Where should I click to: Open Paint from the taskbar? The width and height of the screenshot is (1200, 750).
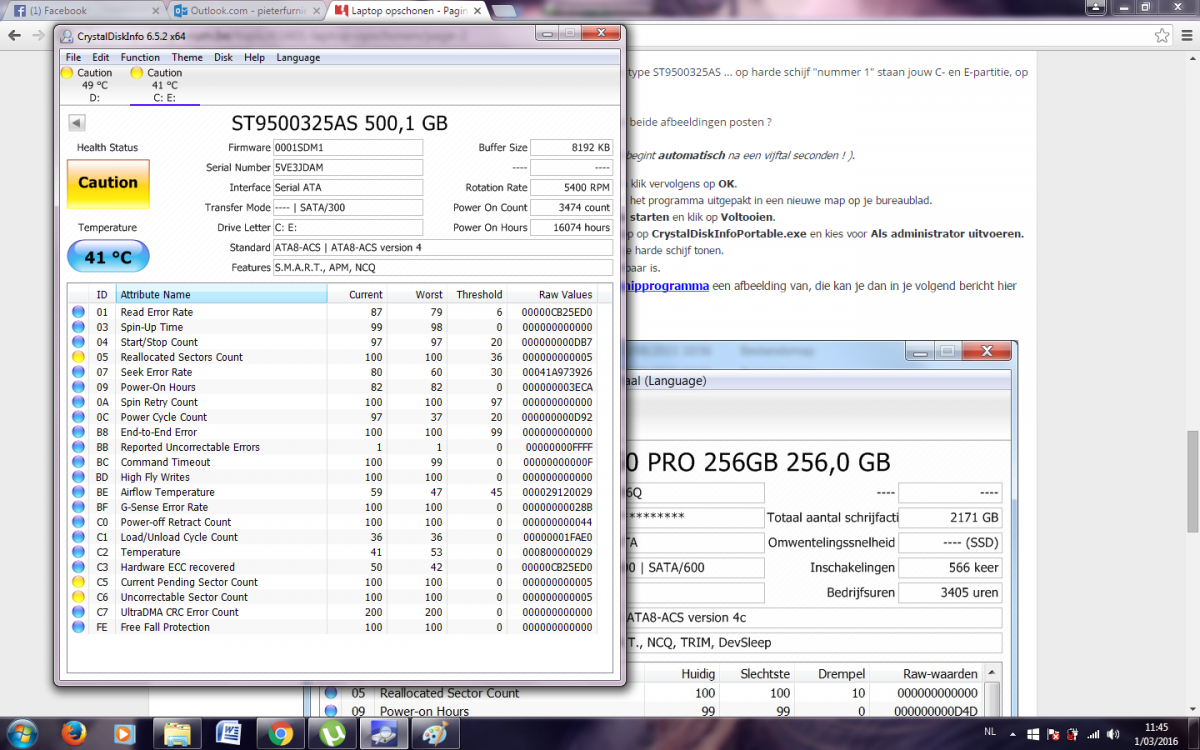[435, 733]
